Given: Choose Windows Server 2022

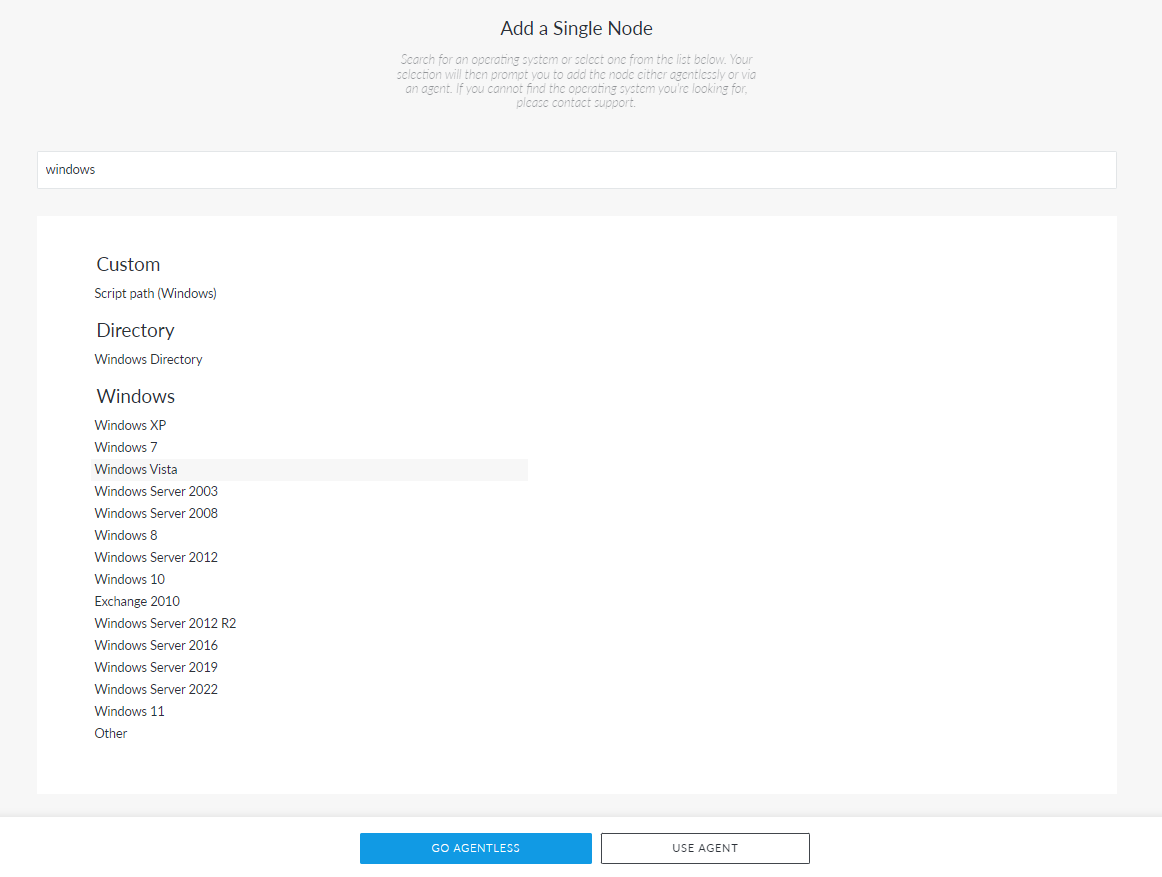Looking at the screenshot, I should (156, 689).
